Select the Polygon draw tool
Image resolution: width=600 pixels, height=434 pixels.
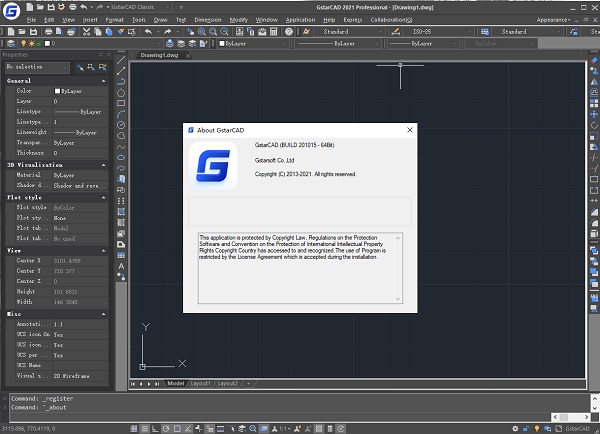[122, 92]
